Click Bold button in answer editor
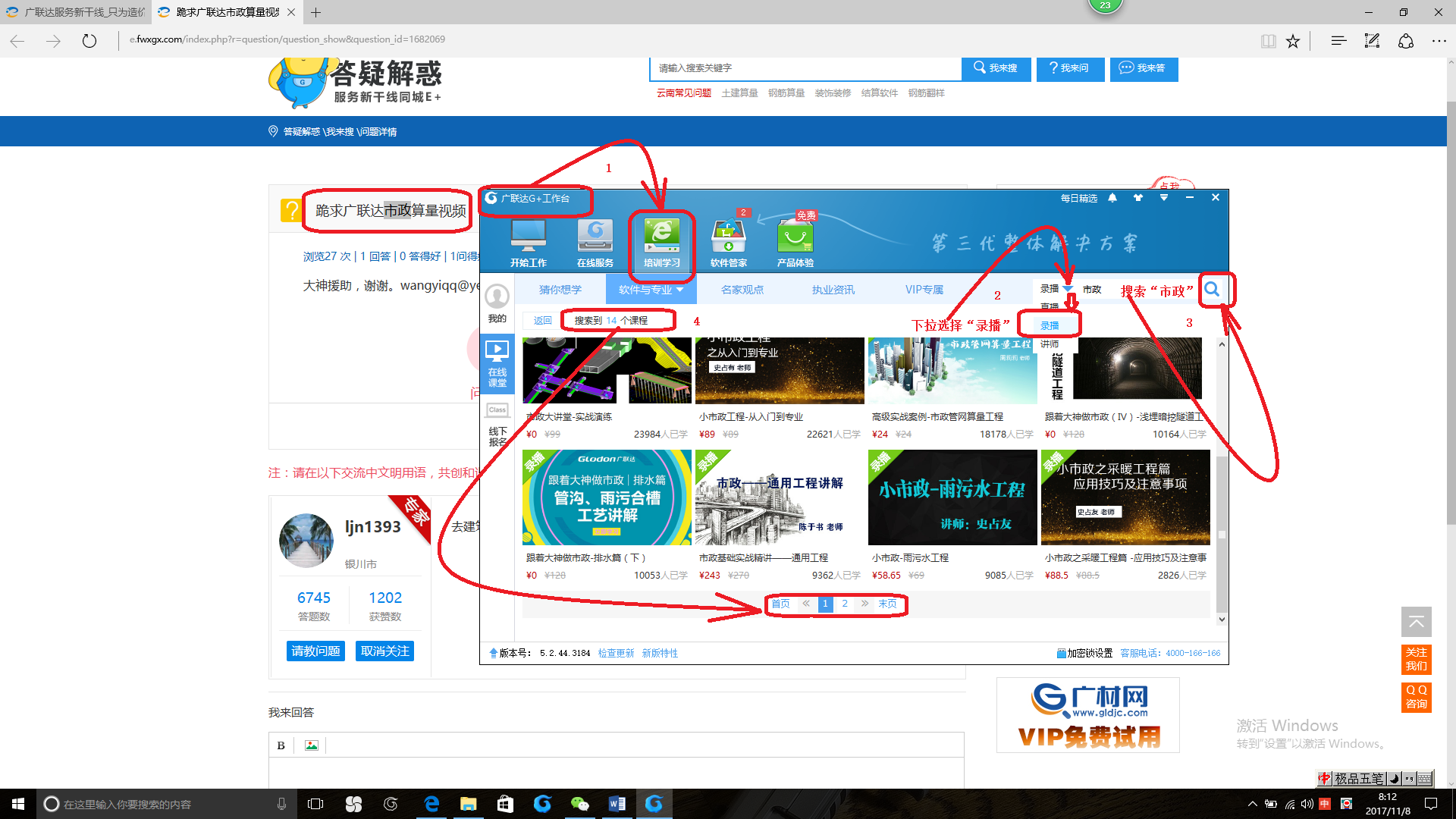 pos(281,745)
